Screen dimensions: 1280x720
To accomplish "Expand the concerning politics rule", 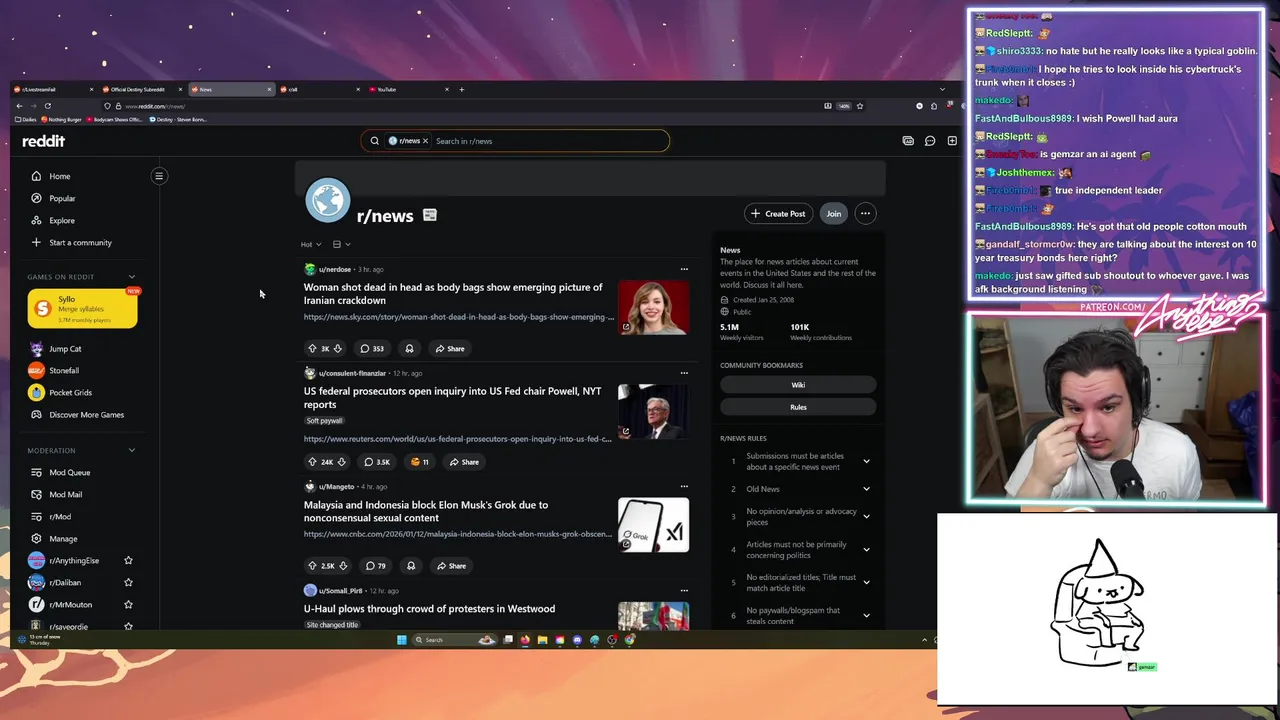I will click(x=866, y=550).
